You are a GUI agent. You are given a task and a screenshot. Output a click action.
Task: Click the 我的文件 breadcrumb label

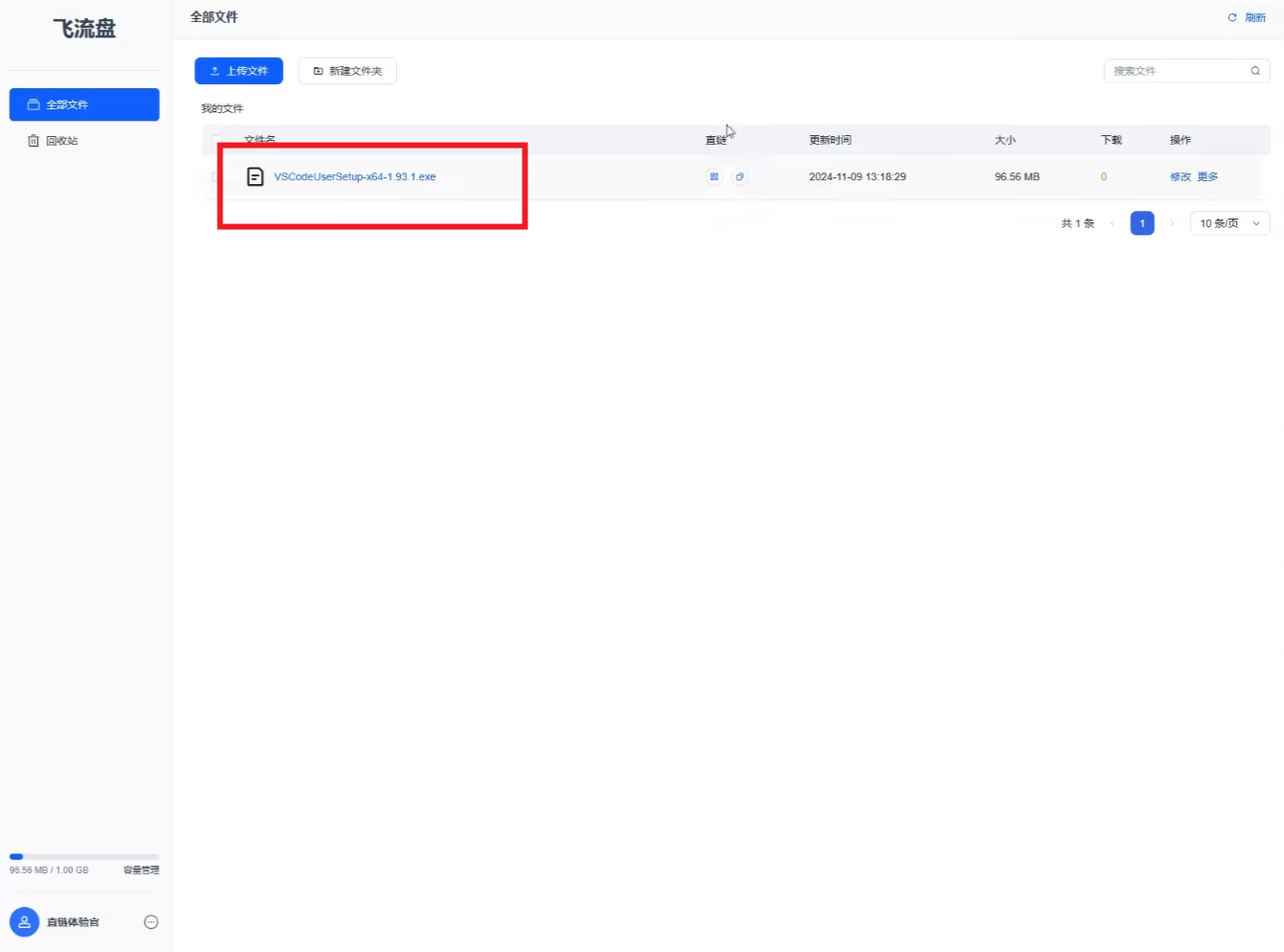point(222,108)
